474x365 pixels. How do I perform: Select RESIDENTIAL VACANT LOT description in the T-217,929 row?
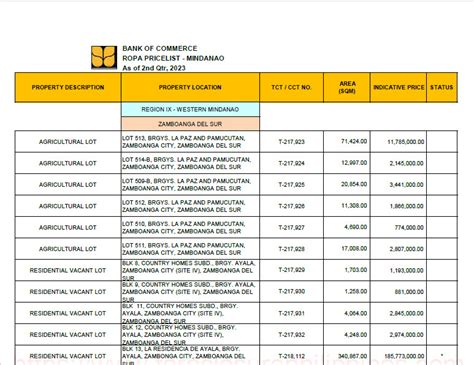(68, 270)
